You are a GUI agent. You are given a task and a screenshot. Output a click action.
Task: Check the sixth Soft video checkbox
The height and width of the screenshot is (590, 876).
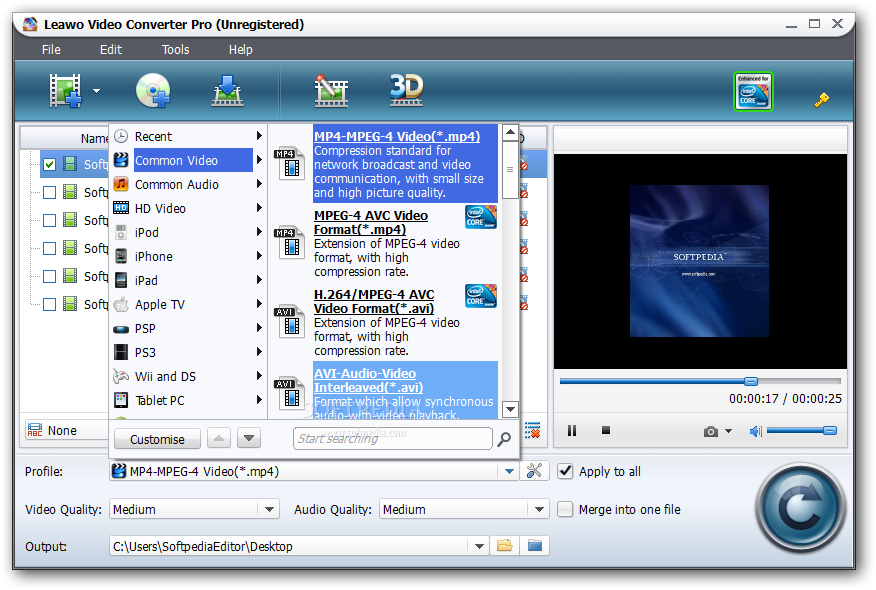pos(50,304)
